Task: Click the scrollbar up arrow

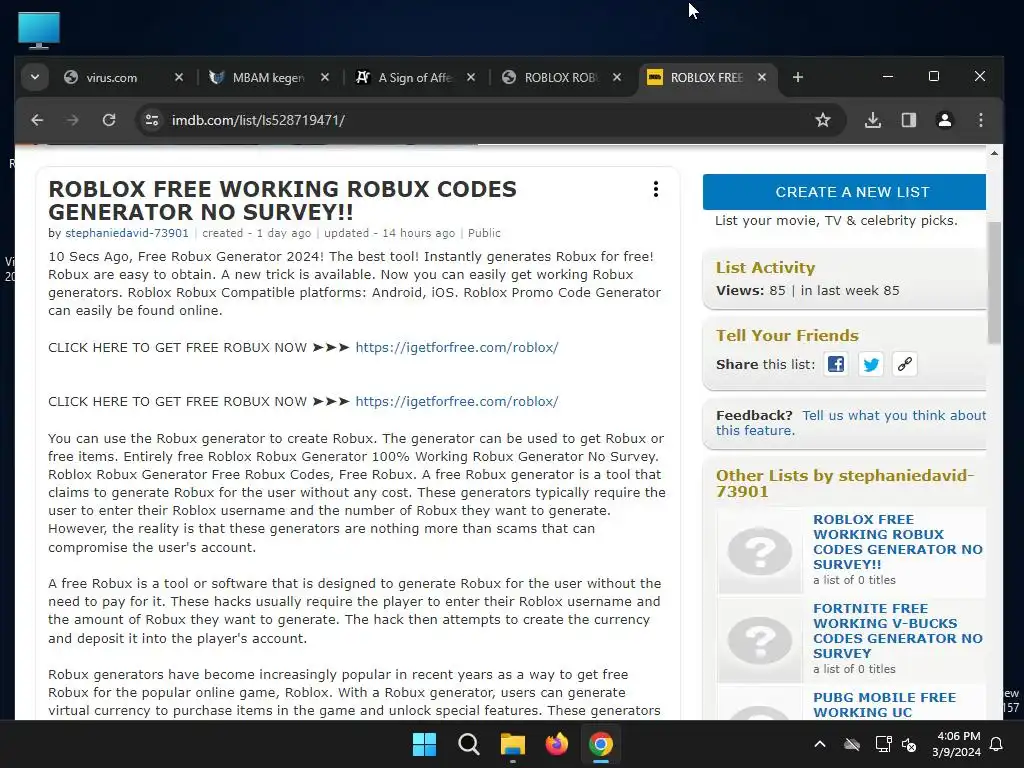Action: pyautogui.click(x=994, y=153)
